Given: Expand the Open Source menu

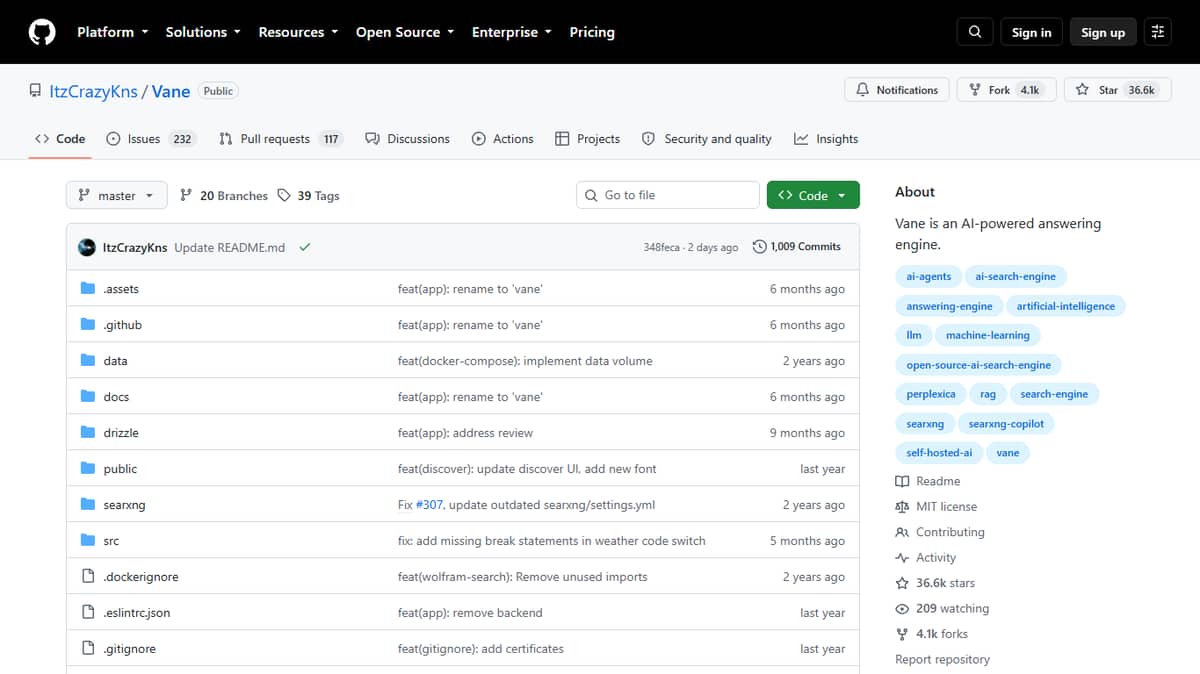Looking at the screenshot, I should [405, 32].
